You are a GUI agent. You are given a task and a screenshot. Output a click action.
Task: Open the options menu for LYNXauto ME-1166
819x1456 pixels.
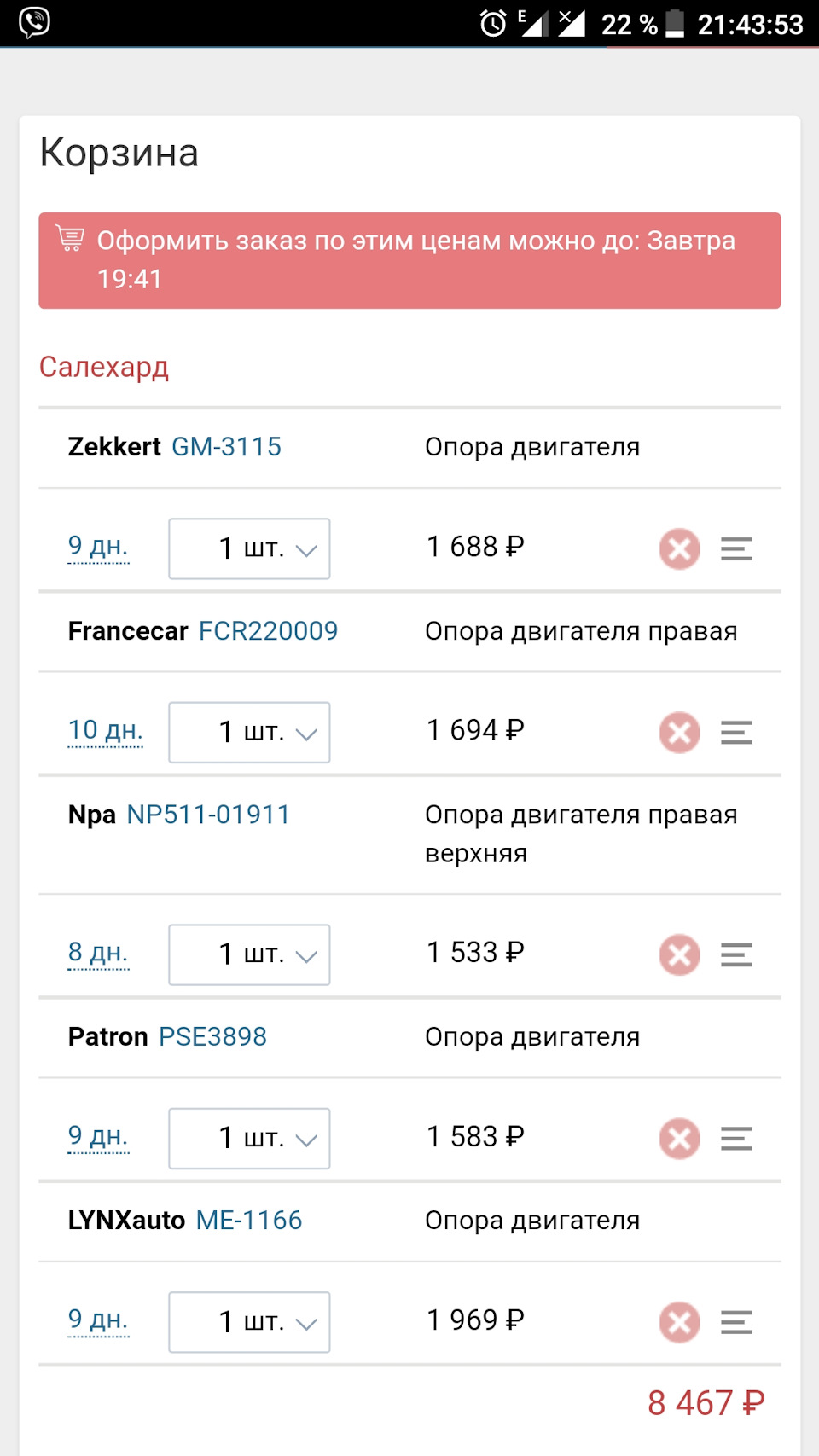[736, 1322]
